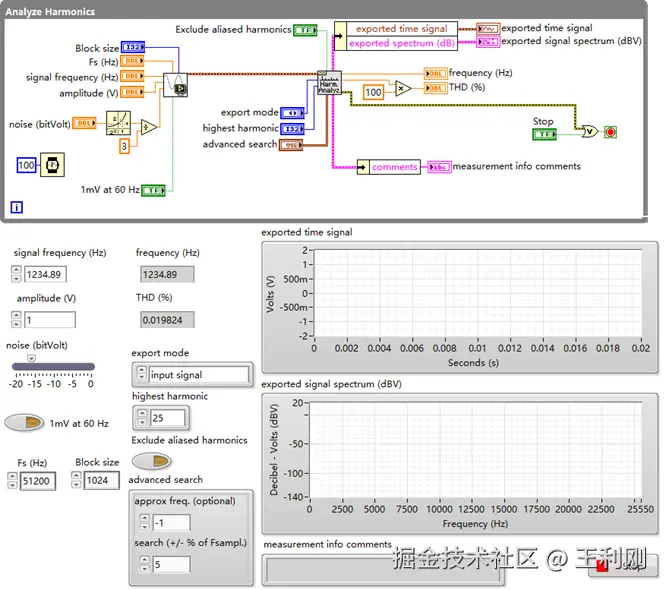Click the exported signal spectrum (dBV) terminal
This screenshot has width=666, height=590.
[488, 42]
